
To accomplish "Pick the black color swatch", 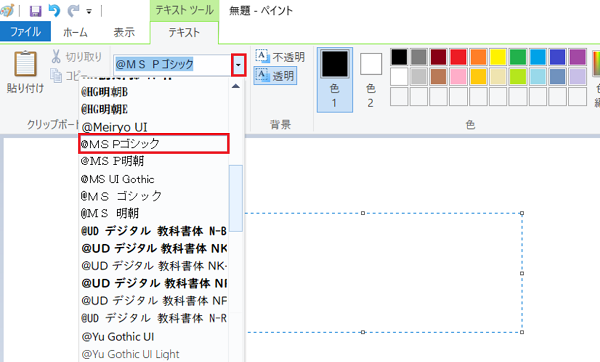I will point(399,57).
